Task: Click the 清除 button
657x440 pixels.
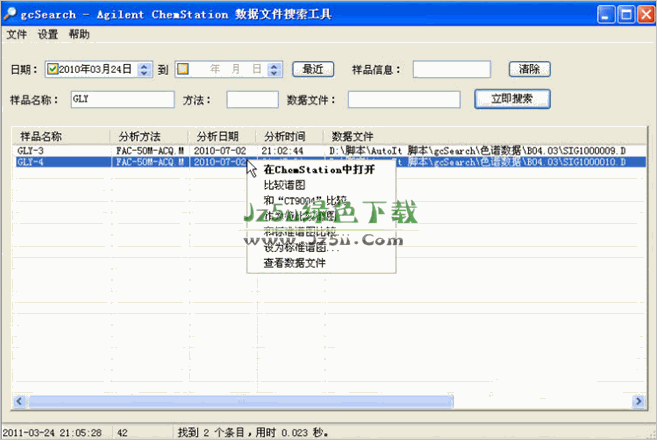Action: (530, 69)
